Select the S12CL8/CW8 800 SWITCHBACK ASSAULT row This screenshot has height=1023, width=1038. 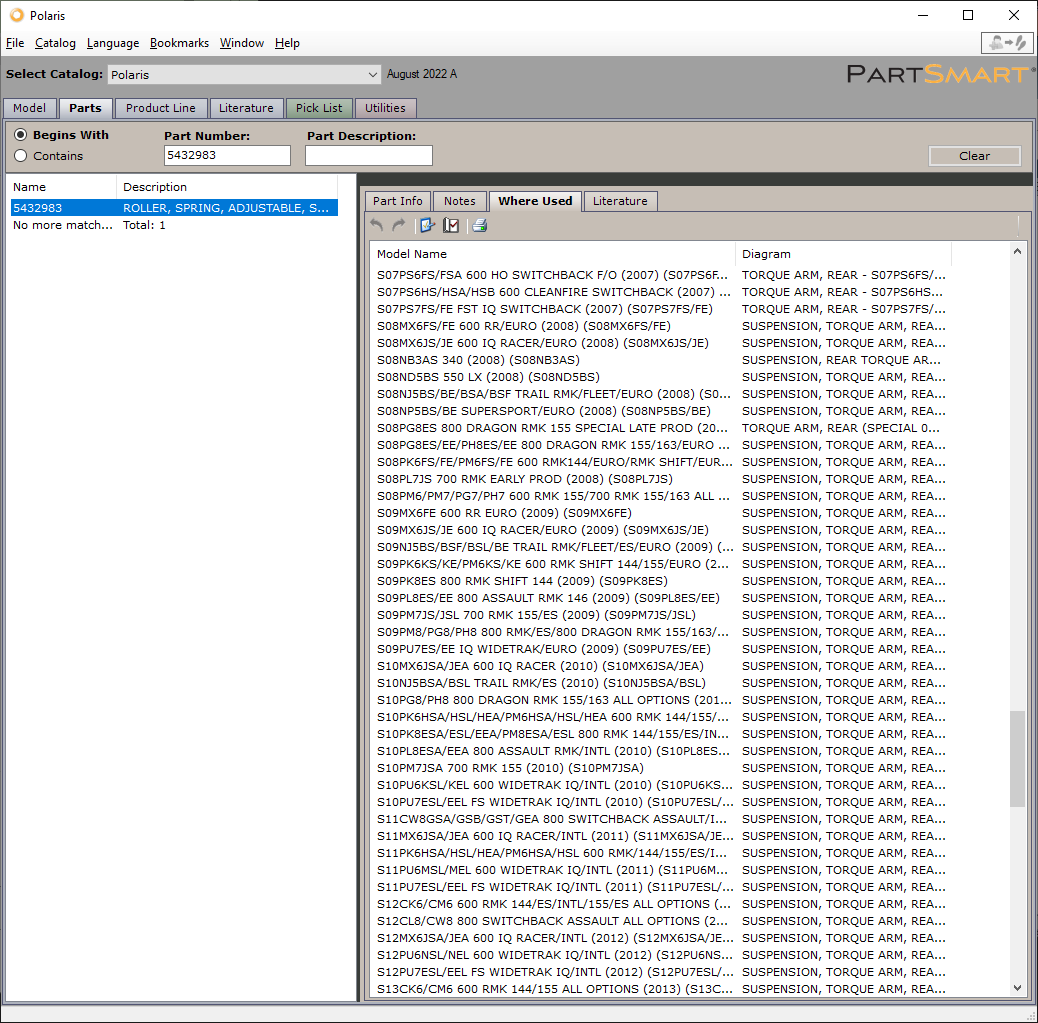click(661, 921)
